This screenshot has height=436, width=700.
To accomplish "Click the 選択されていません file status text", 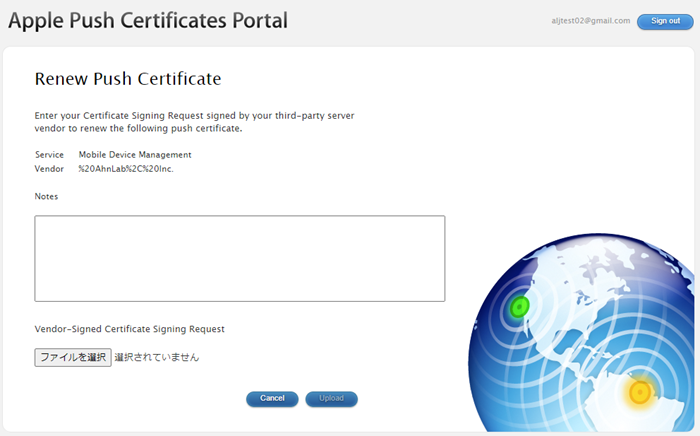I will click(x=157, y=357).
